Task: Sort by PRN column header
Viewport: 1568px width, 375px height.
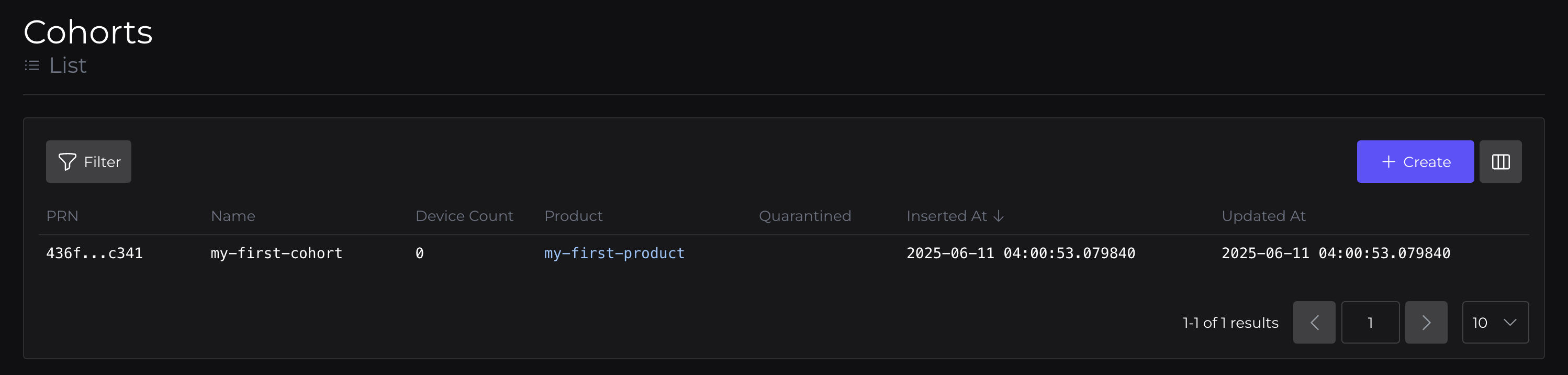Action: point(62,216)
